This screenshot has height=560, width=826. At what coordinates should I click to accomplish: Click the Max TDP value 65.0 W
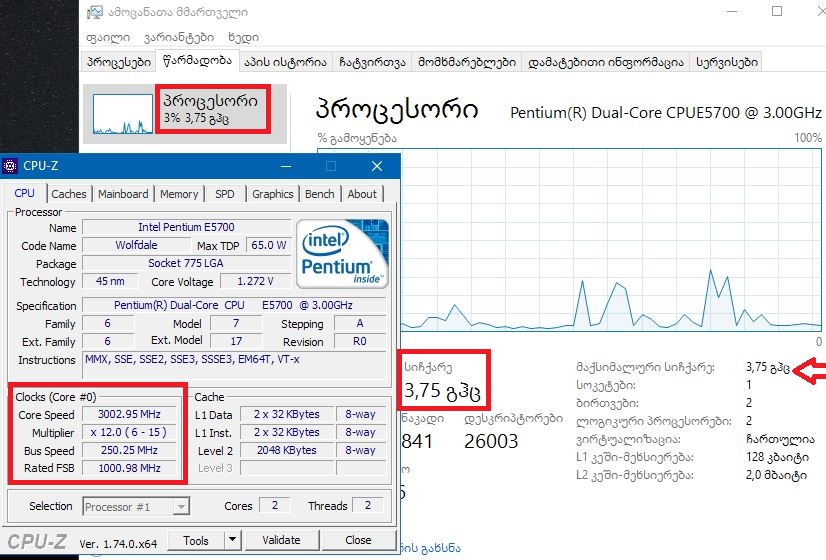[269, 245]
